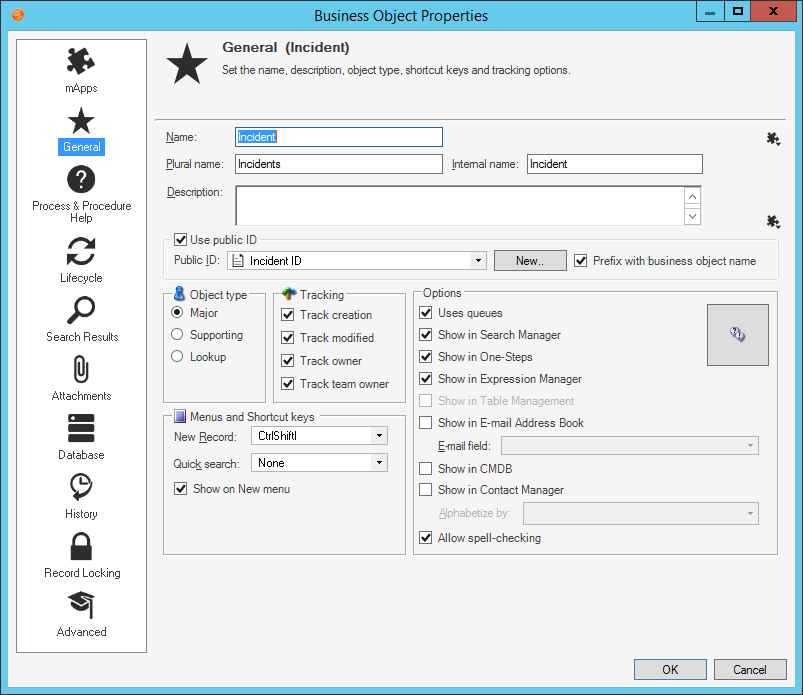
Task: Open the New Record shortcut dropdown
Action: (378, 436)
